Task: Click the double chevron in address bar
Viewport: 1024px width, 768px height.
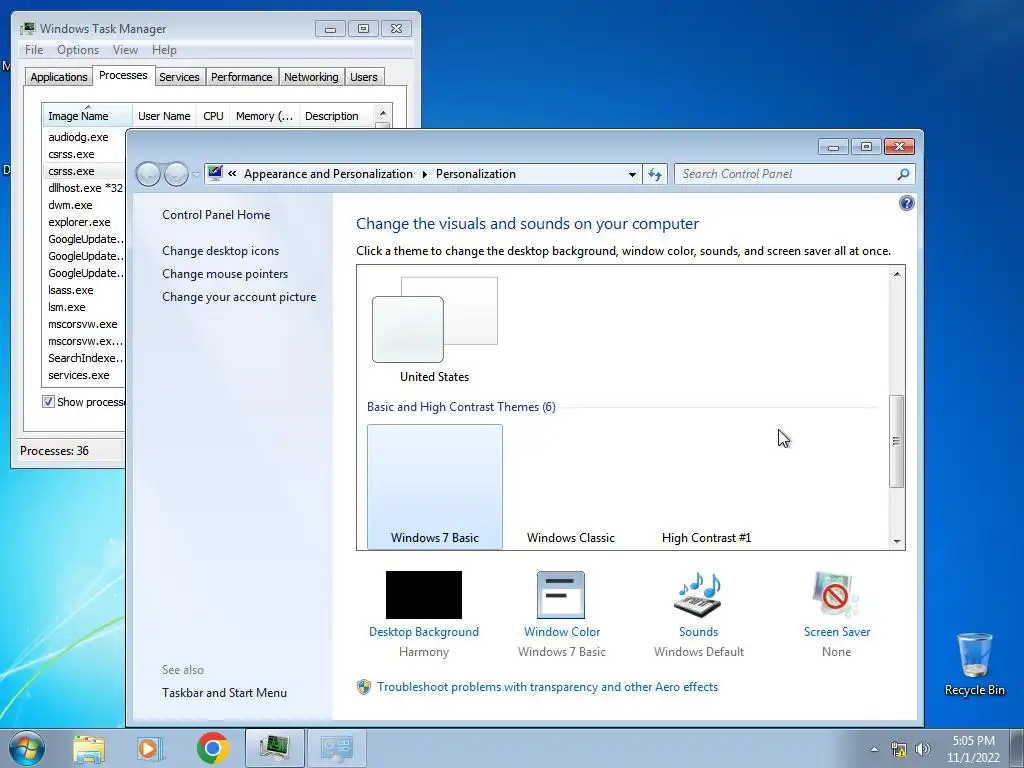Action: tap(232, 174)
